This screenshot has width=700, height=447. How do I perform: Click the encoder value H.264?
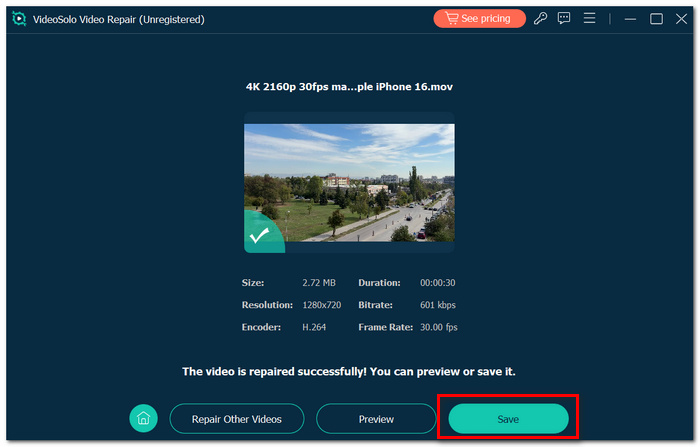coord(314,327)
